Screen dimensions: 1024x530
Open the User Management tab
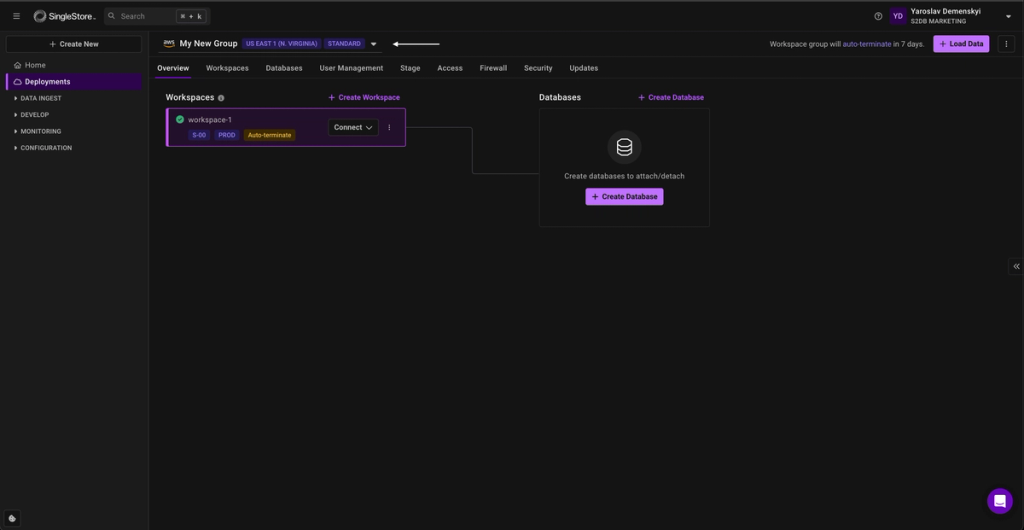pos(351,68)
